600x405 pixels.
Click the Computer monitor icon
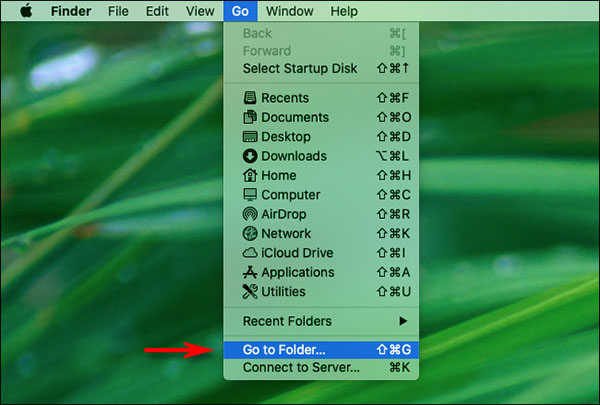(x=250, y=194)
